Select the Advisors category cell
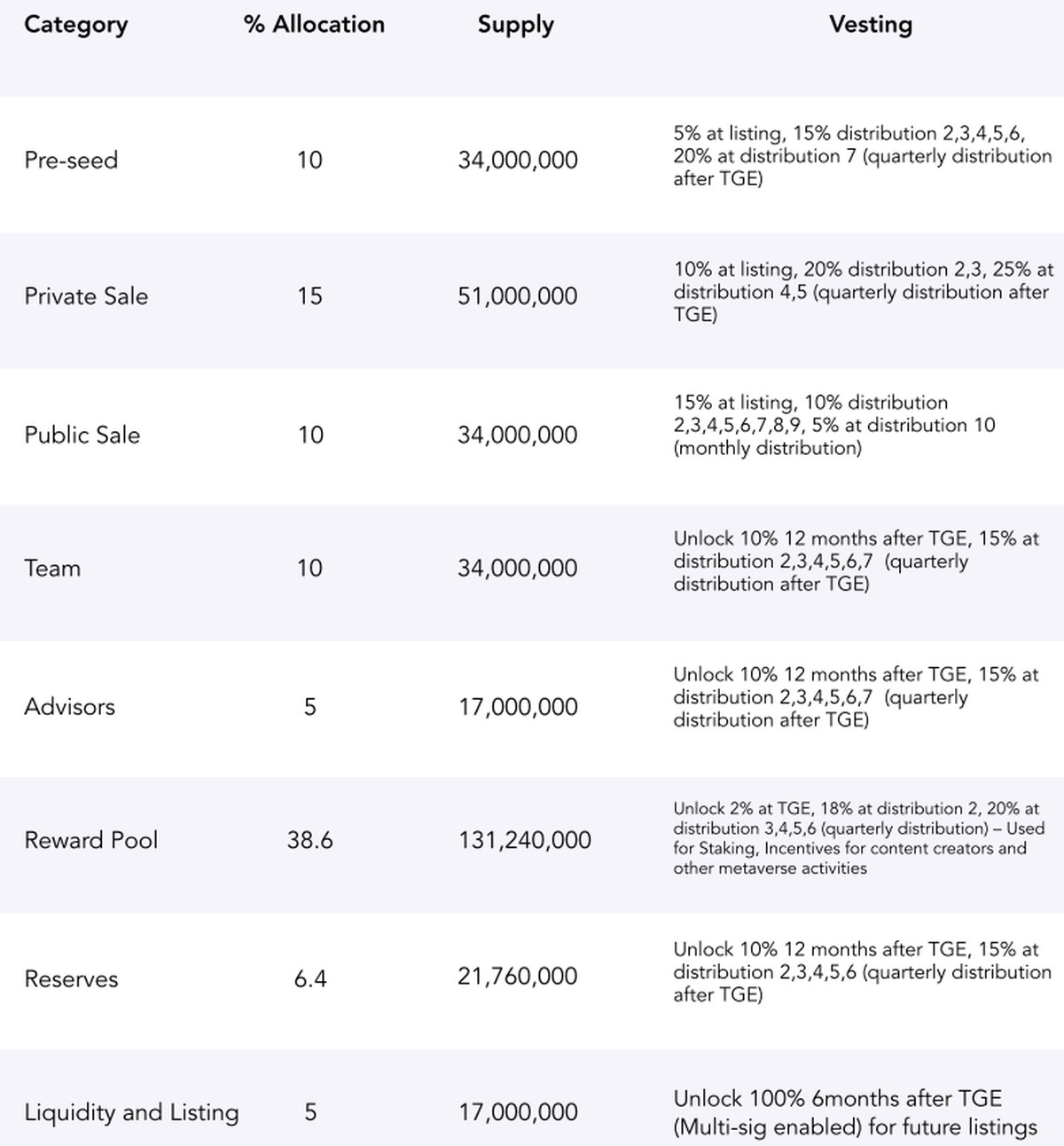 (x=69, y=707)
